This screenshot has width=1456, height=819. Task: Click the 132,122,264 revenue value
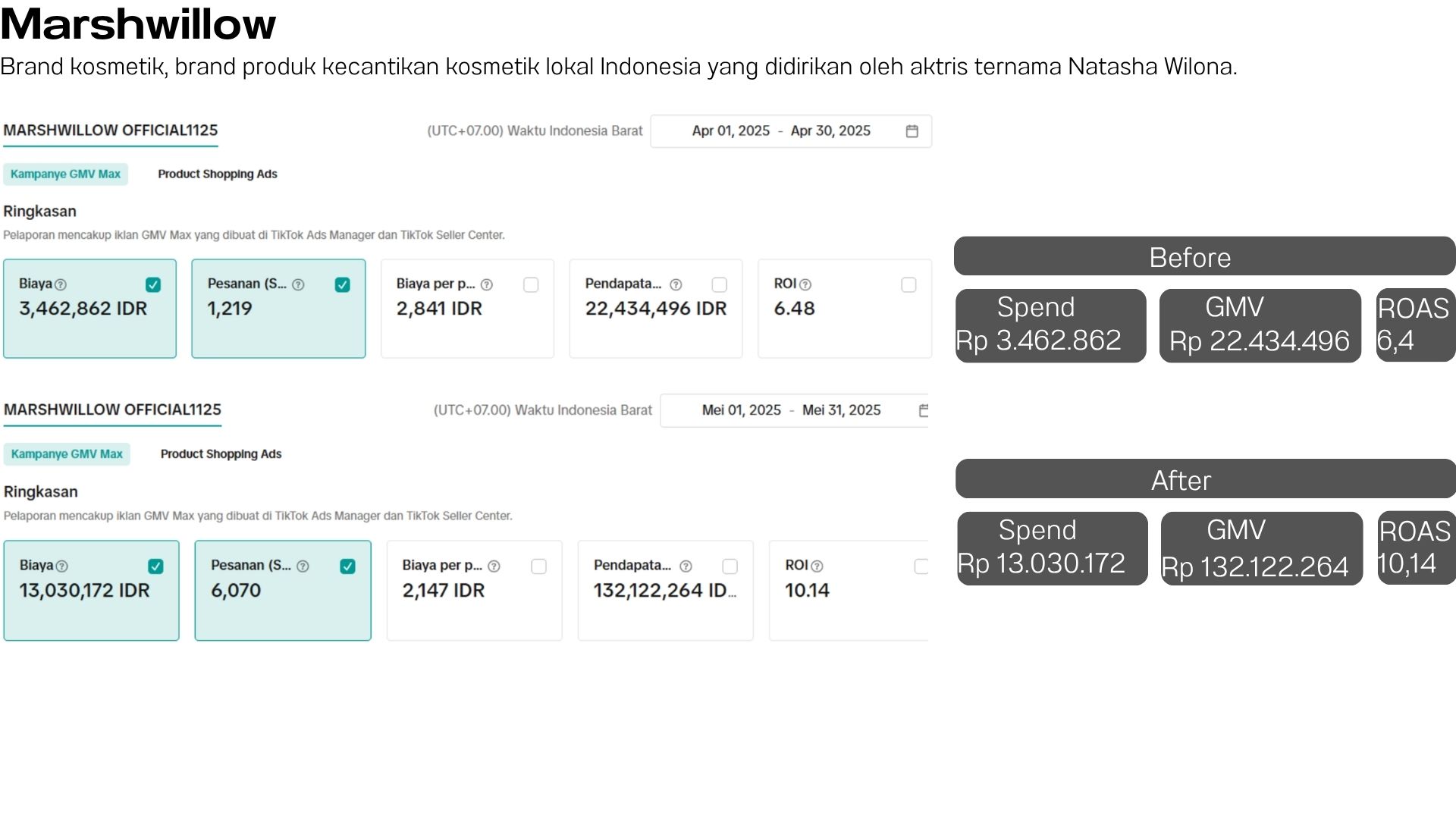pos(665,590)
